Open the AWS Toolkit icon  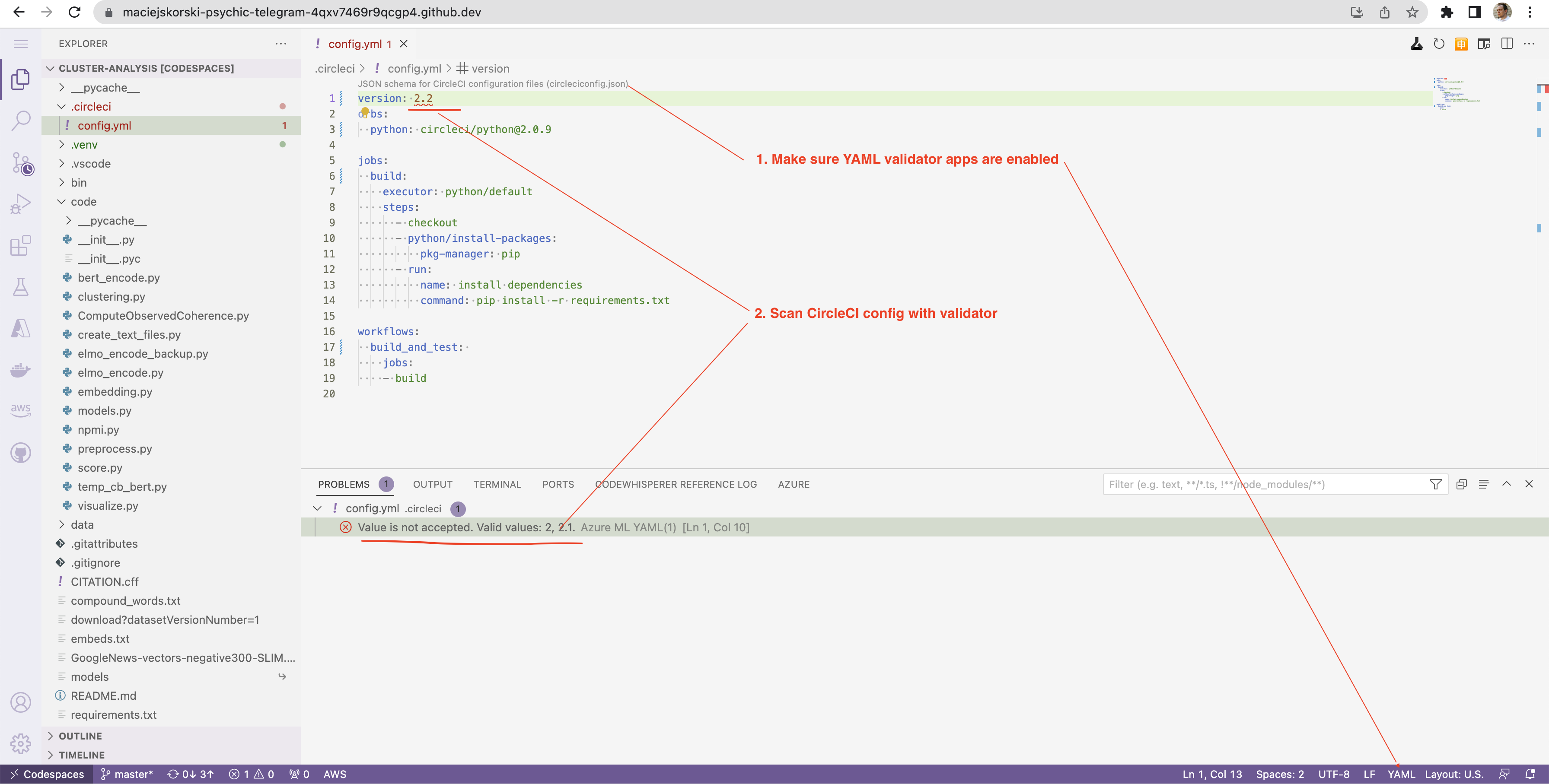[x=20, y=410]
